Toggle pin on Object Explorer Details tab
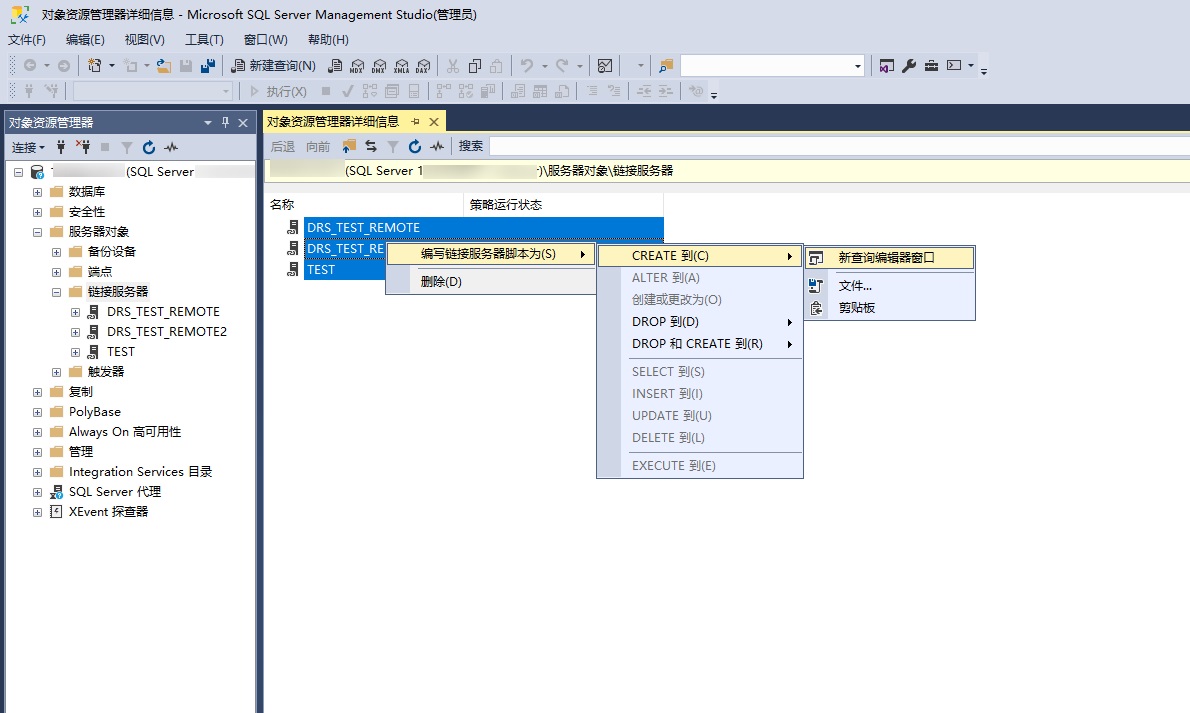Screen dimensions: 1190x713 click(x=415, y=121)
